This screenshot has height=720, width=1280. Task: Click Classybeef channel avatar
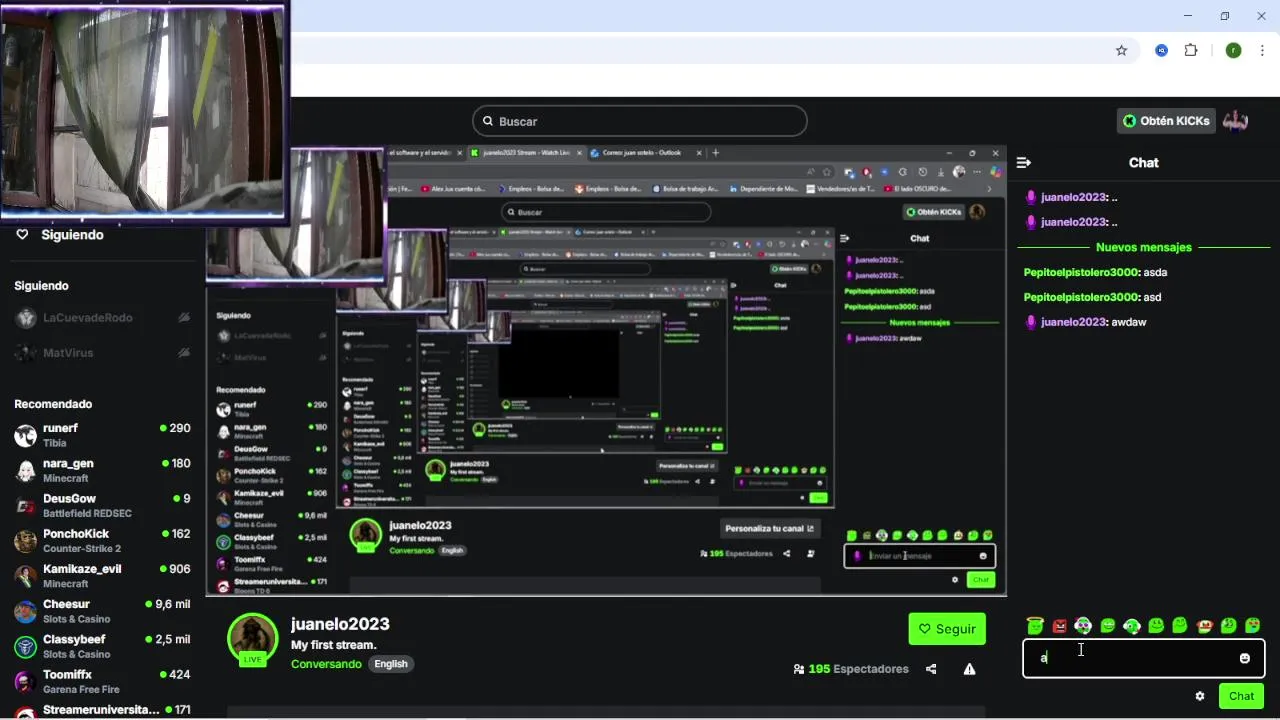[25, 646]
